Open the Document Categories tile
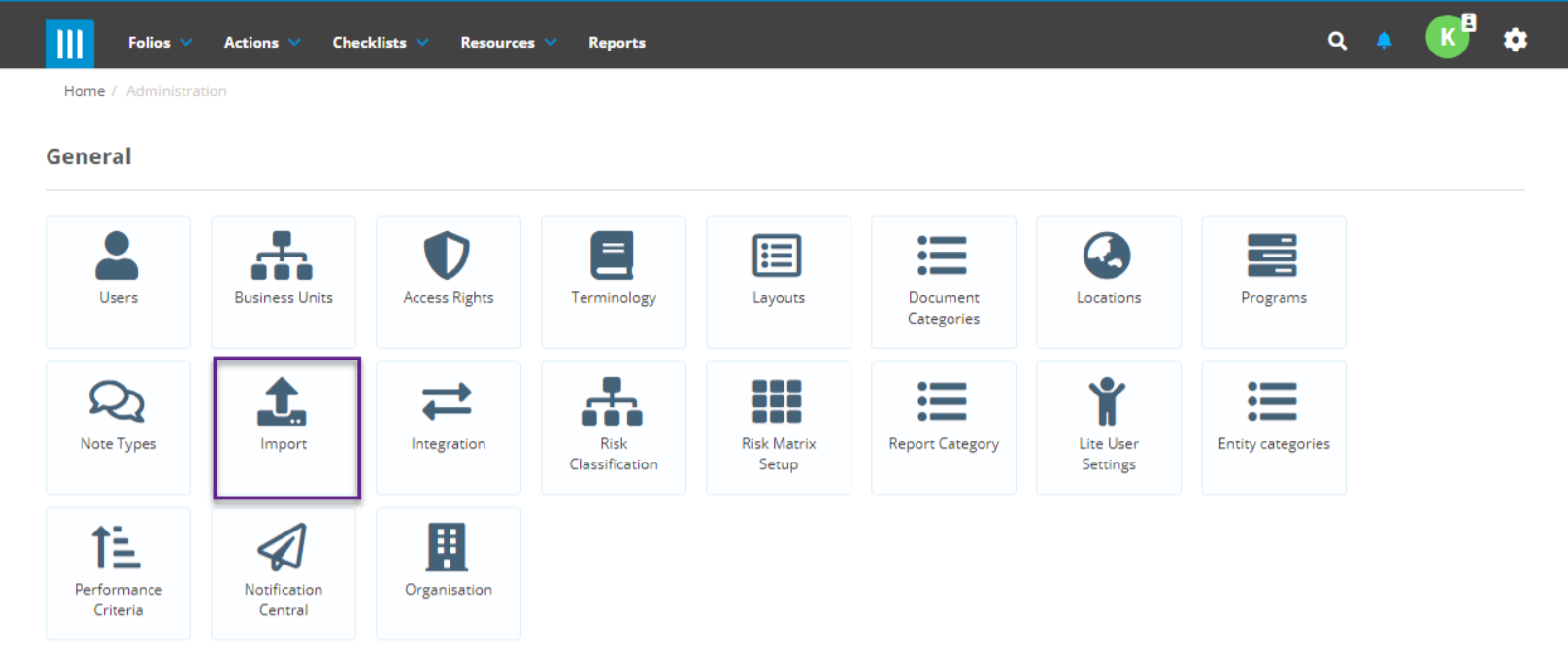This screenshot has width=1568, height=651. (944, 282)
